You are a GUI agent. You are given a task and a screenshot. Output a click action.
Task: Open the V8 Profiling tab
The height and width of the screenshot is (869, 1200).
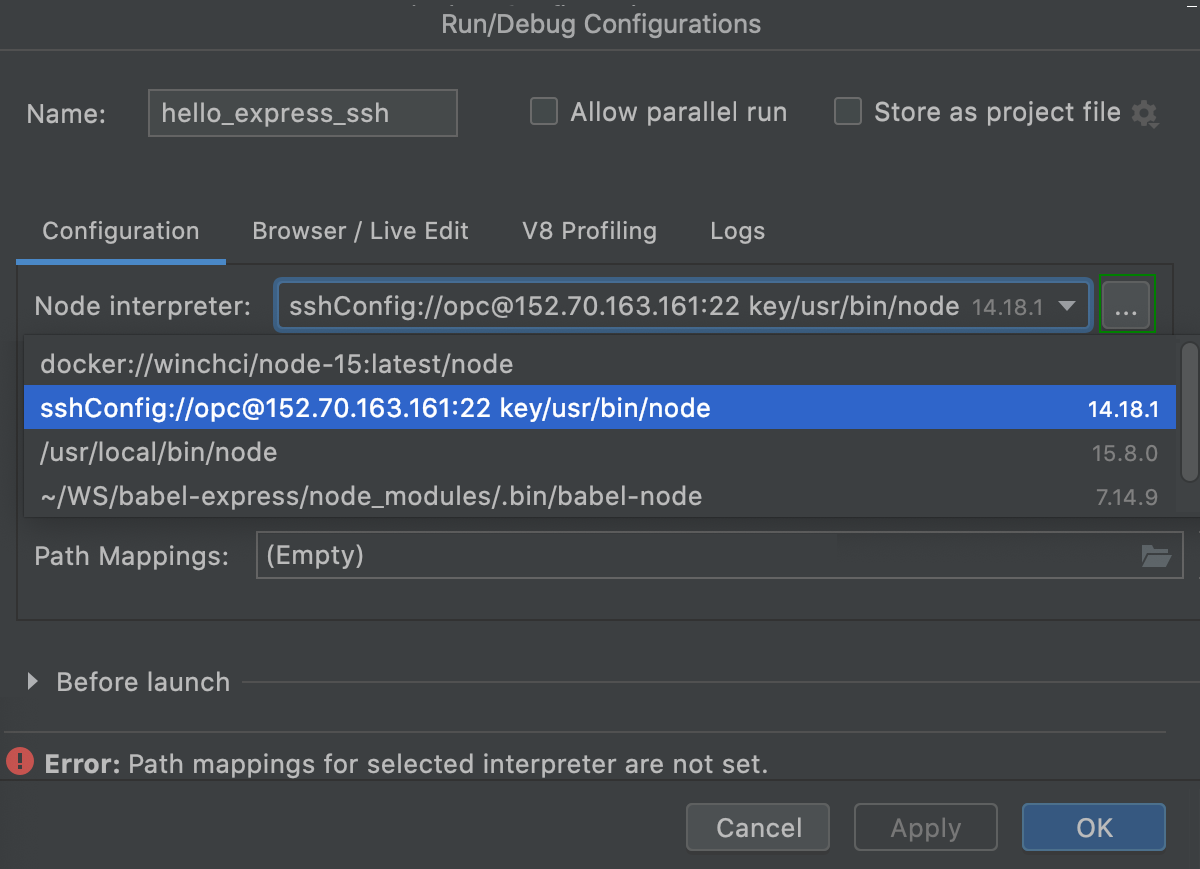(x=589, y=231)
